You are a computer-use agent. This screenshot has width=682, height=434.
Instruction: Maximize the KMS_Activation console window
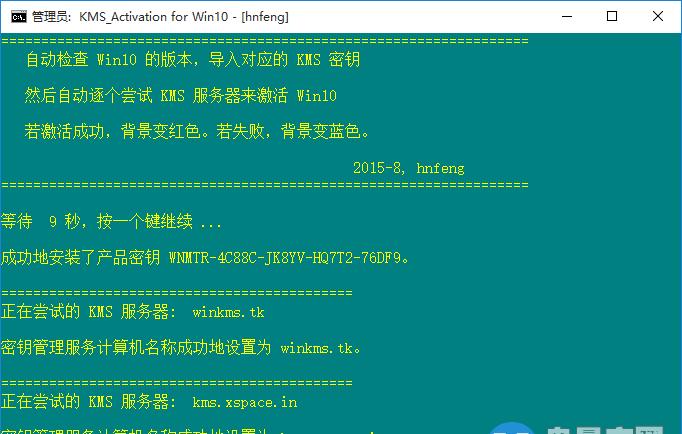coord(612,17)
